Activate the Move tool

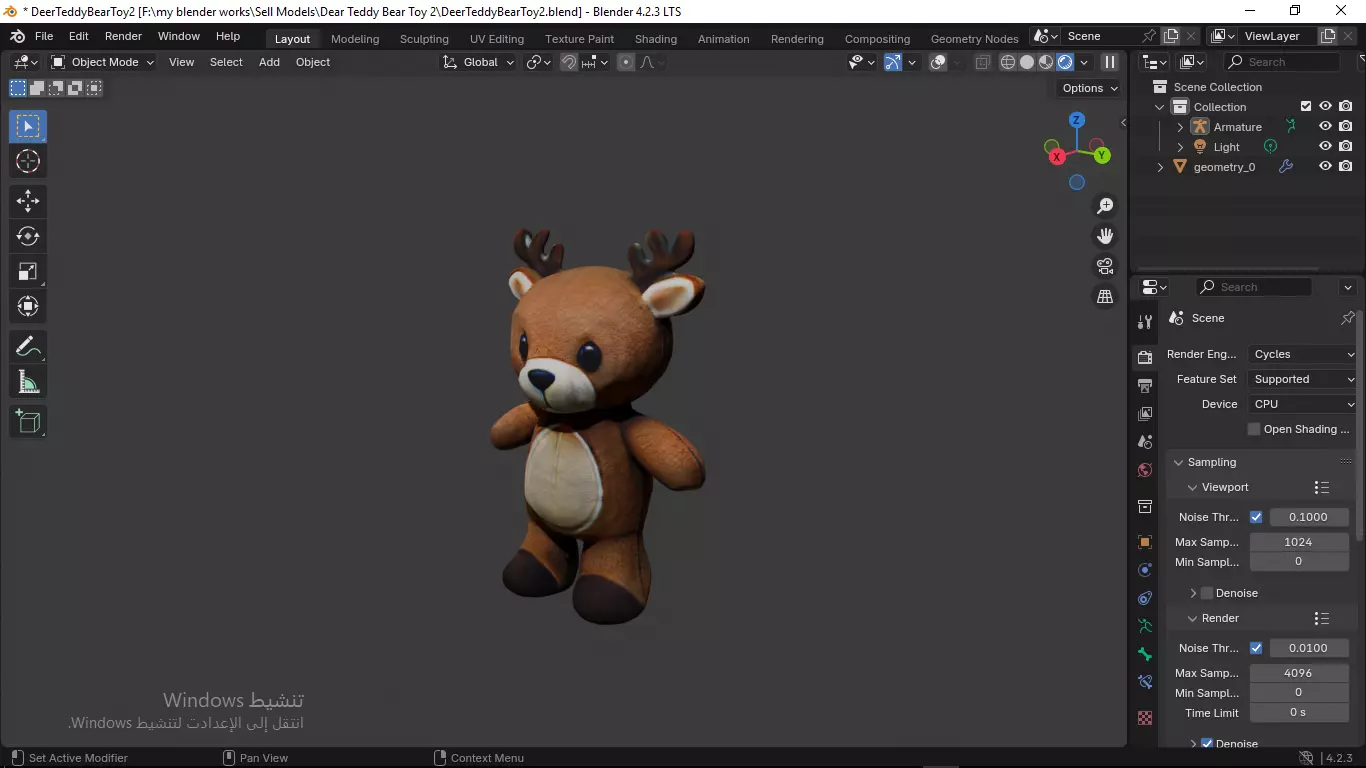[28, 201]
